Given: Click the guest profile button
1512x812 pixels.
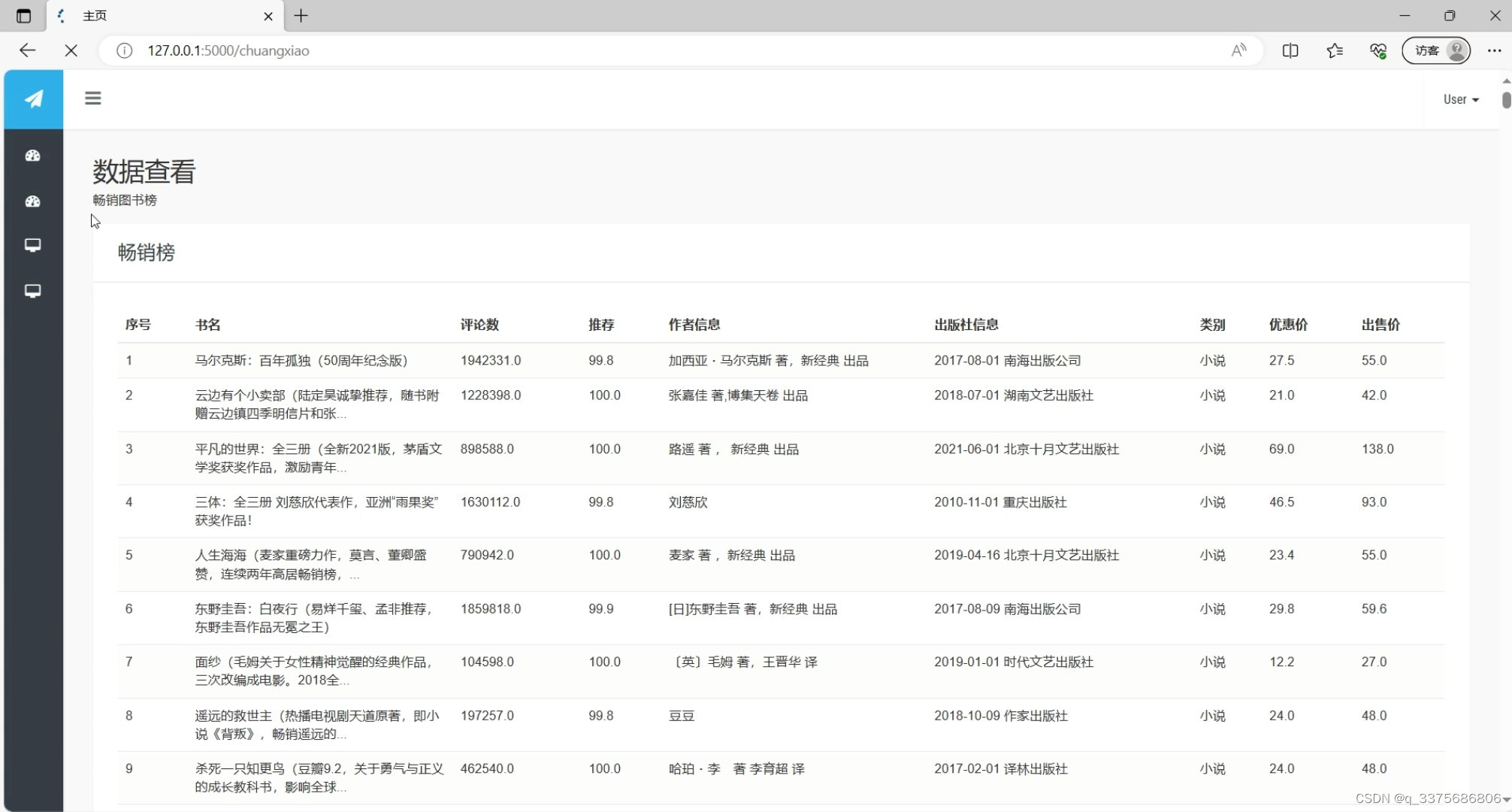Looking at the screenshot, I should click(x=1436, y=50).
